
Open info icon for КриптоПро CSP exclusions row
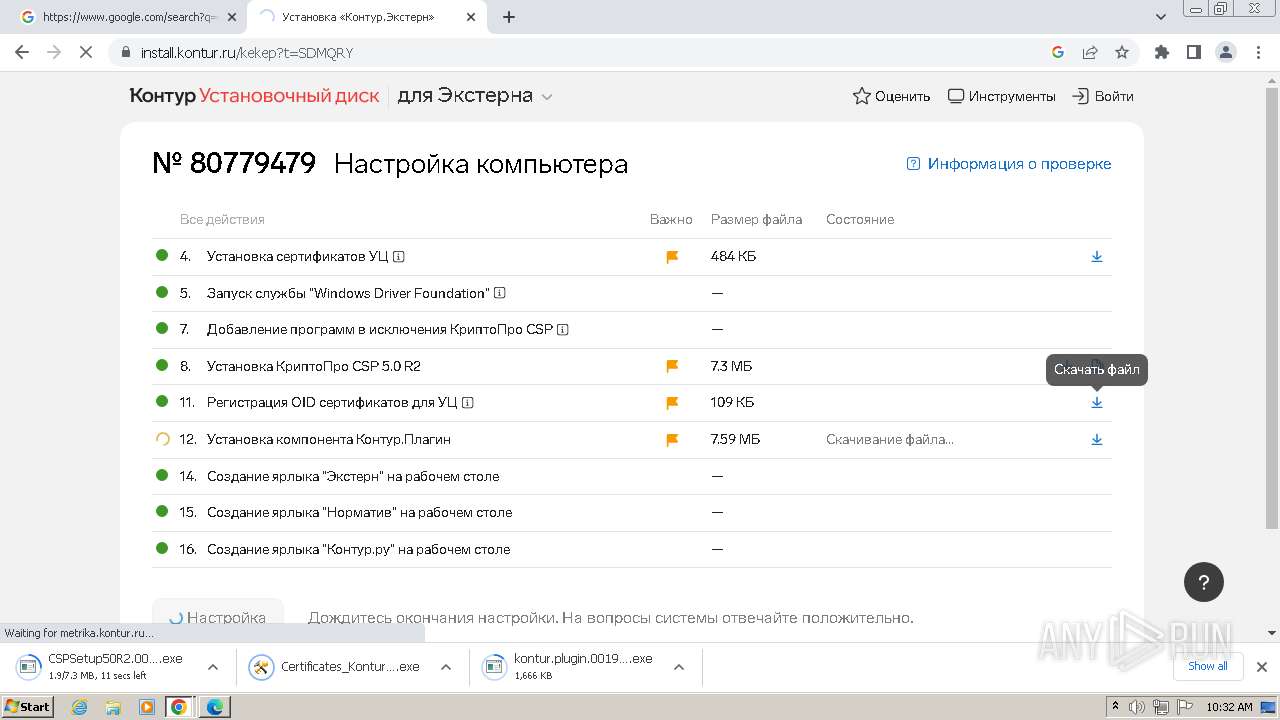[563, 329]
